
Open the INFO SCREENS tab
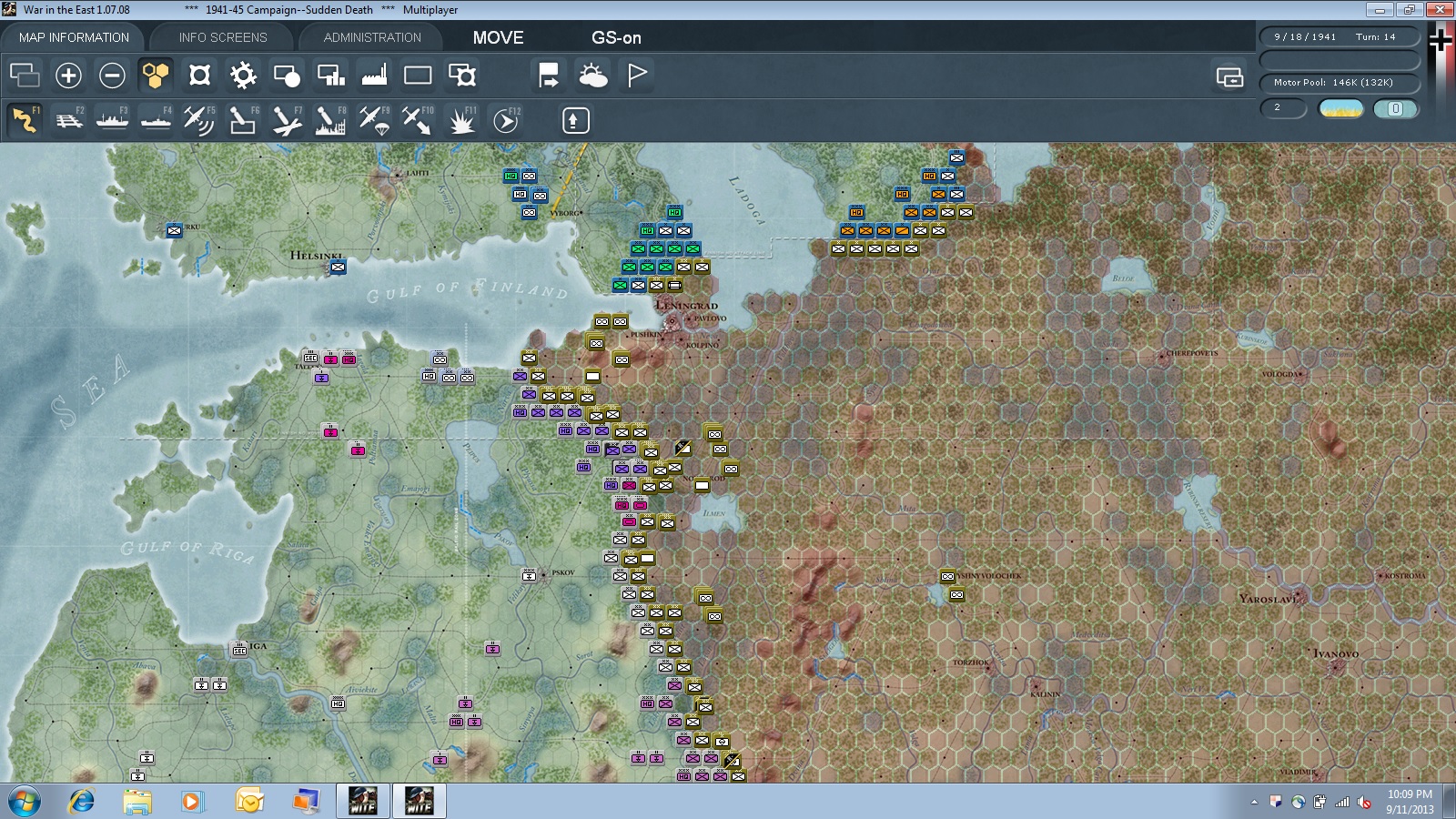tap(223, 37)
